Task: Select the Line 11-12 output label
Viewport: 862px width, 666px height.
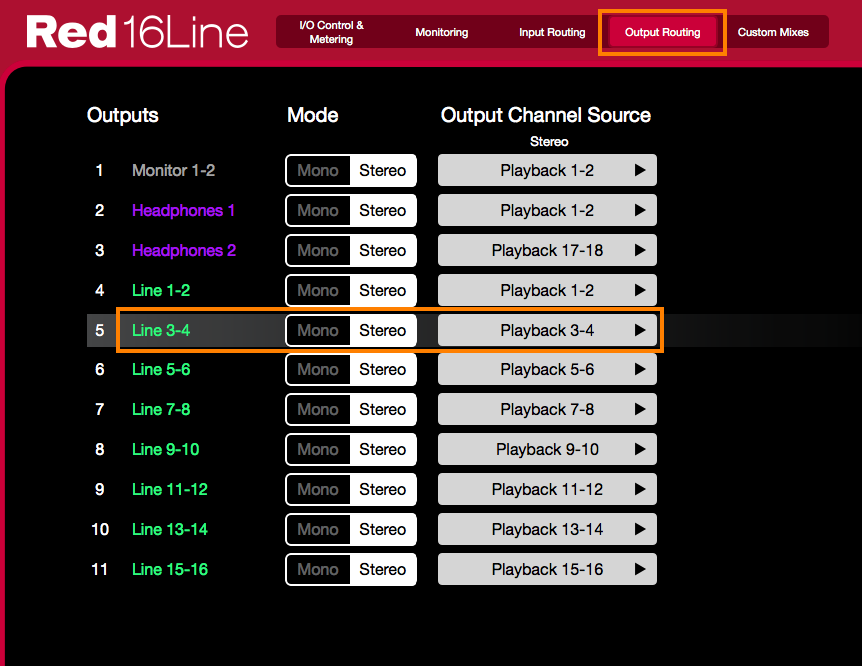Action: [x=170, y=489]
